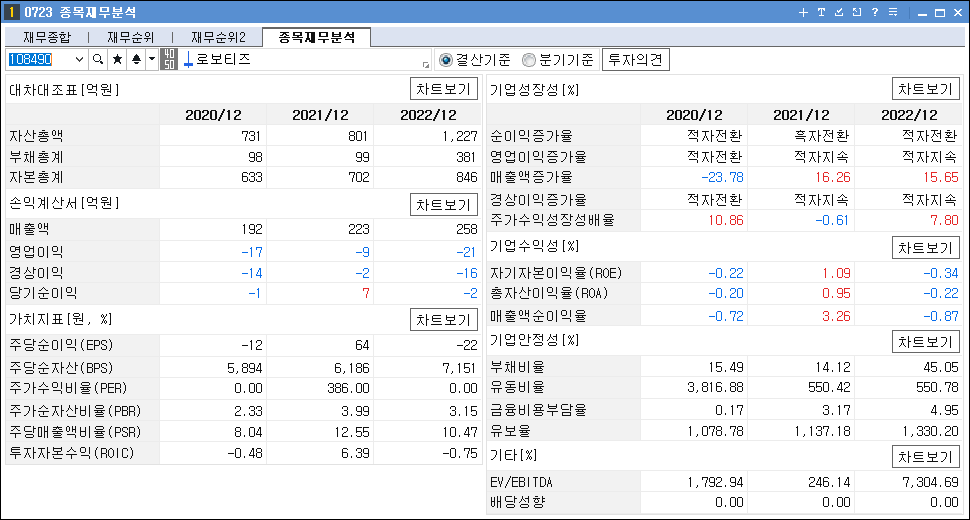Click 차트보기 for 기업안정성
The image size is (970, 520).
pyautogui.click(x=925, y=342)
